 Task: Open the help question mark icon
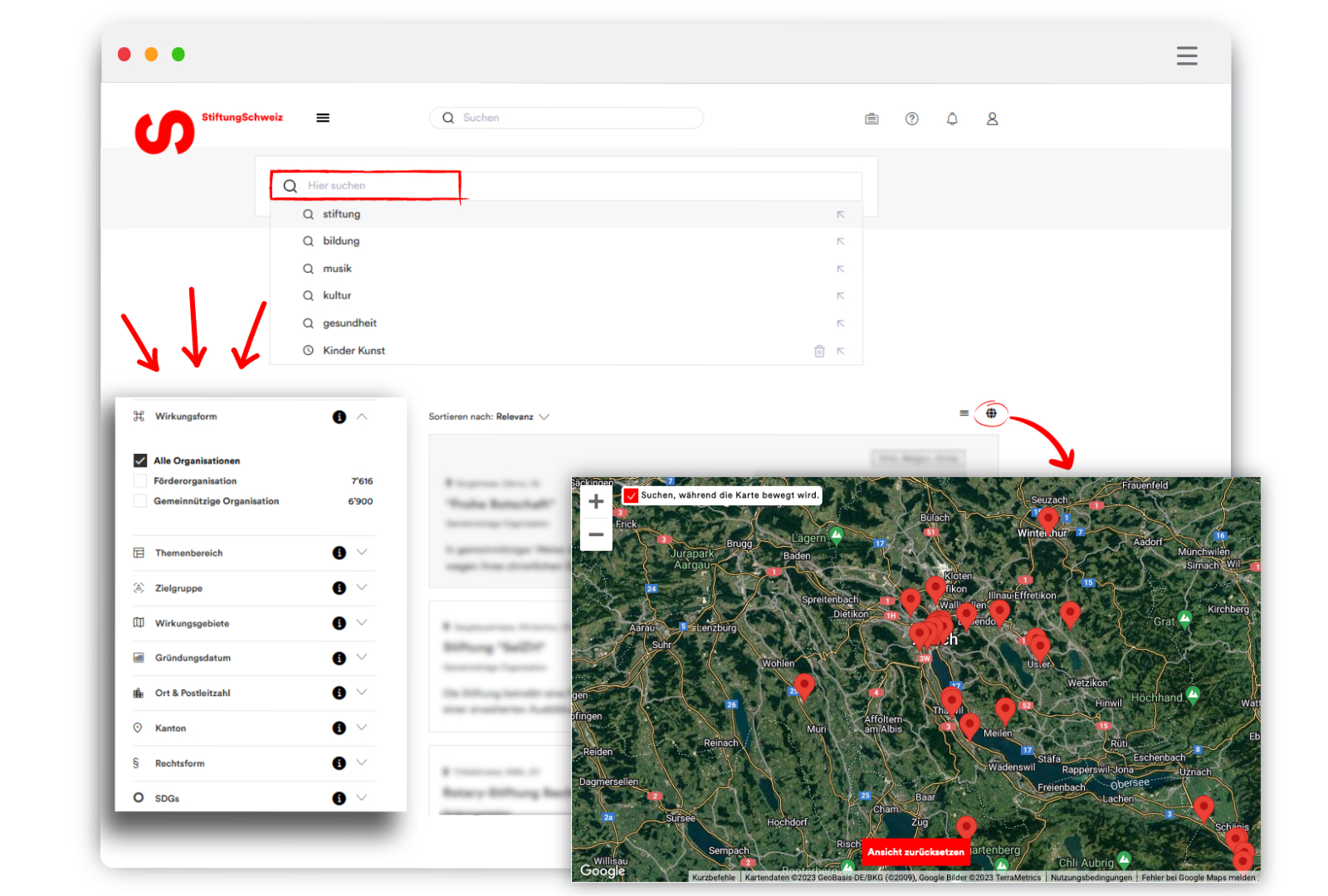coord(911,119)
